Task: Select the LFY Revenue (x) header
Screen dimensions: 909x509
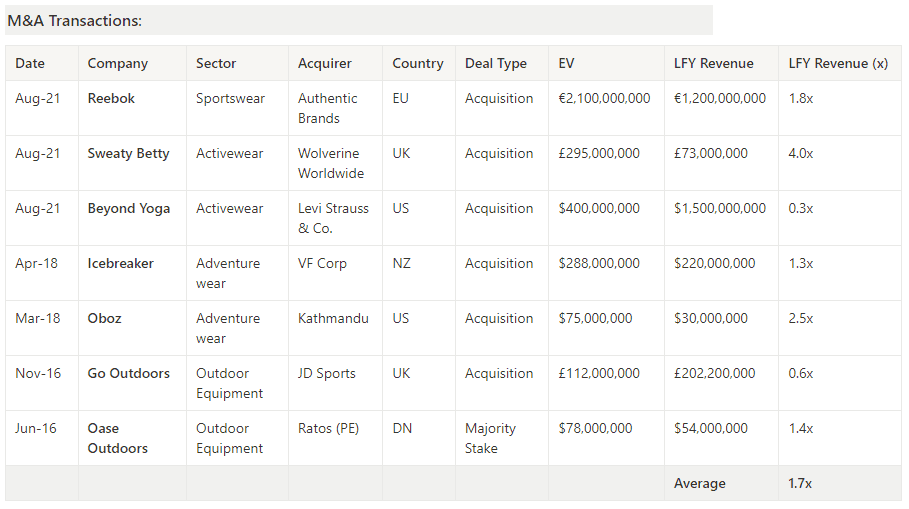Action: pos(837,63)
